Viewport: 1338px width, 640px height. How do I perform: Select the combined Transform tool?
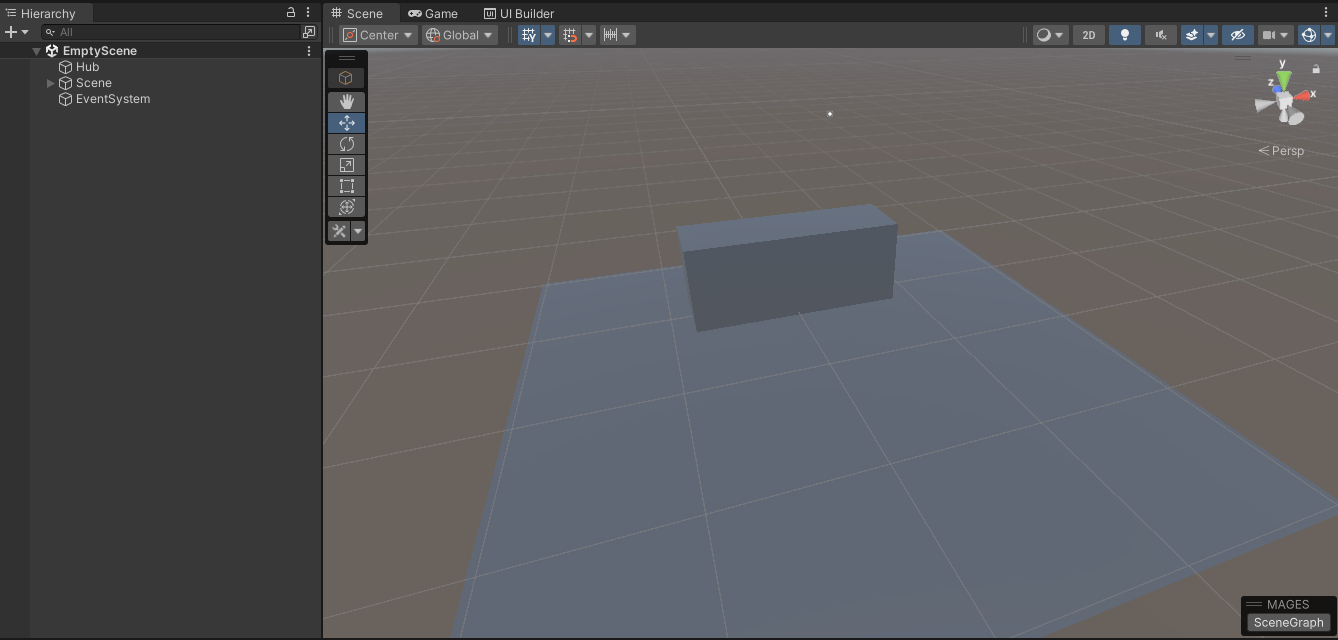pyautogui.click(x=347, y=206)
